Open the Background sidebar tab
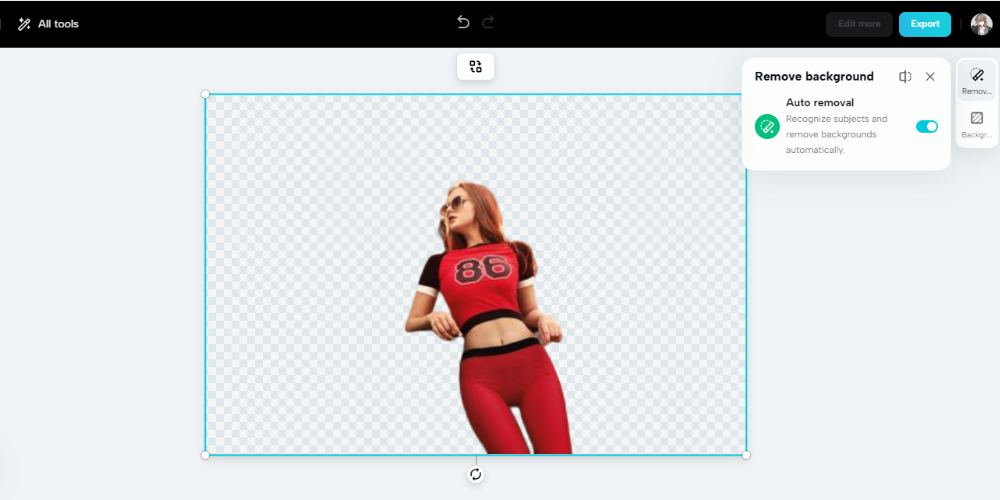The height and width of the screenshot is (500, 1000). (x=976, y=124)
